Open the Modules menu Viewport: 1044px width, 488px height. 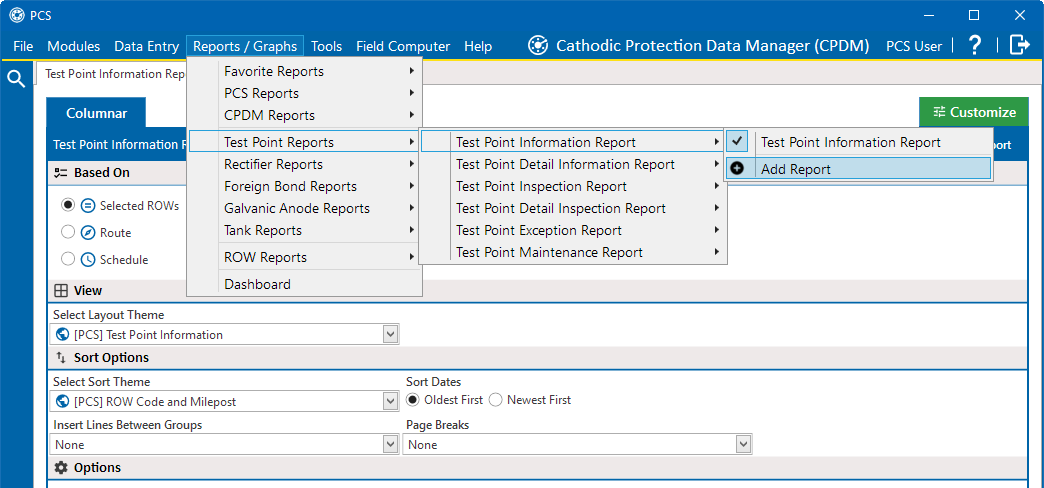coord(74,46)
